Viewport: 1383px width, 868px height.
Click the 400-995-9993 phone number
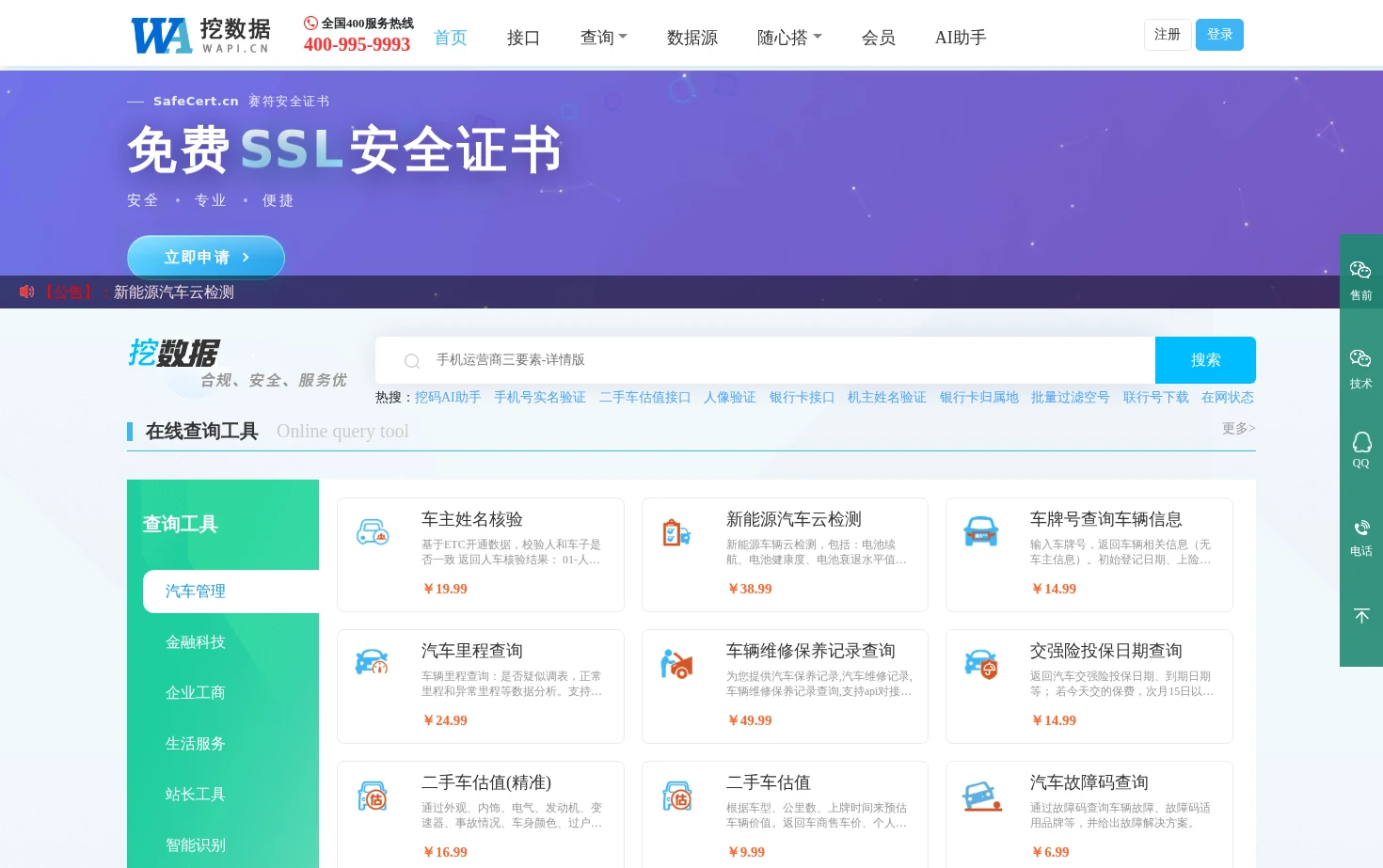pos(357,44)
